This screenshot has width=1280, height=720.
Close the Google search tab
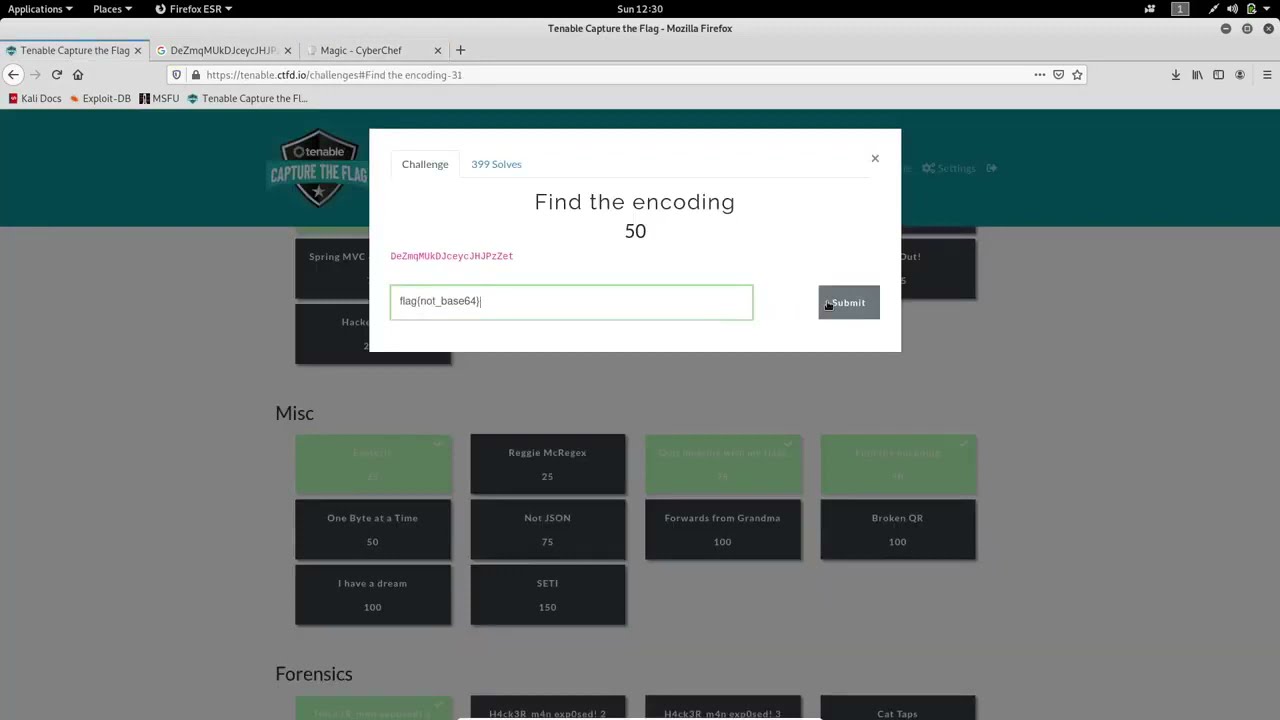(x=288, y=50)
